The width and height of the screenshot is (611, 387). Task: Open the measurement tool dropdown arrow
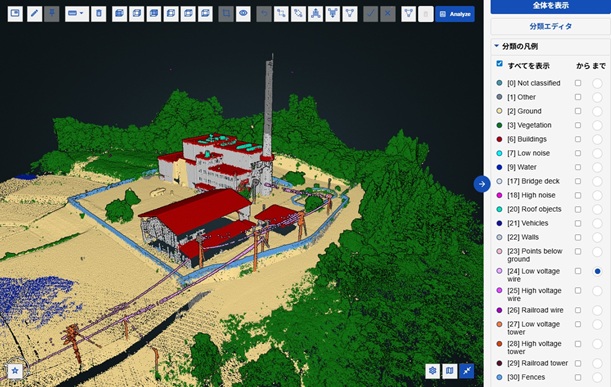coord(81,14)
